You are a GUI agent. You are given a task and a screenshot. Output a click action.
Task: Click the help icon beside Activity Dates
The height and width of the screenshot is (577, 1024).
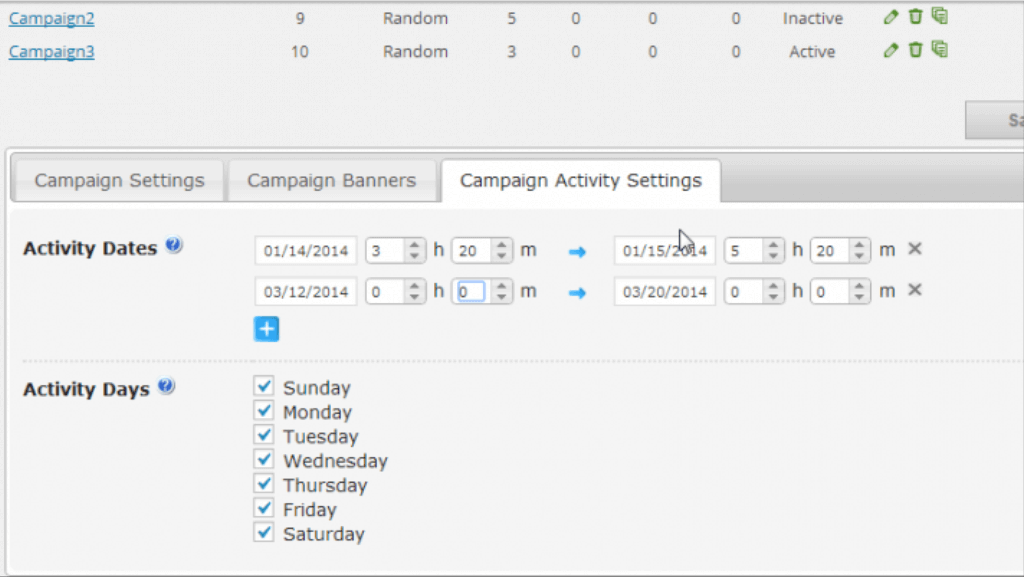[174, 246]
